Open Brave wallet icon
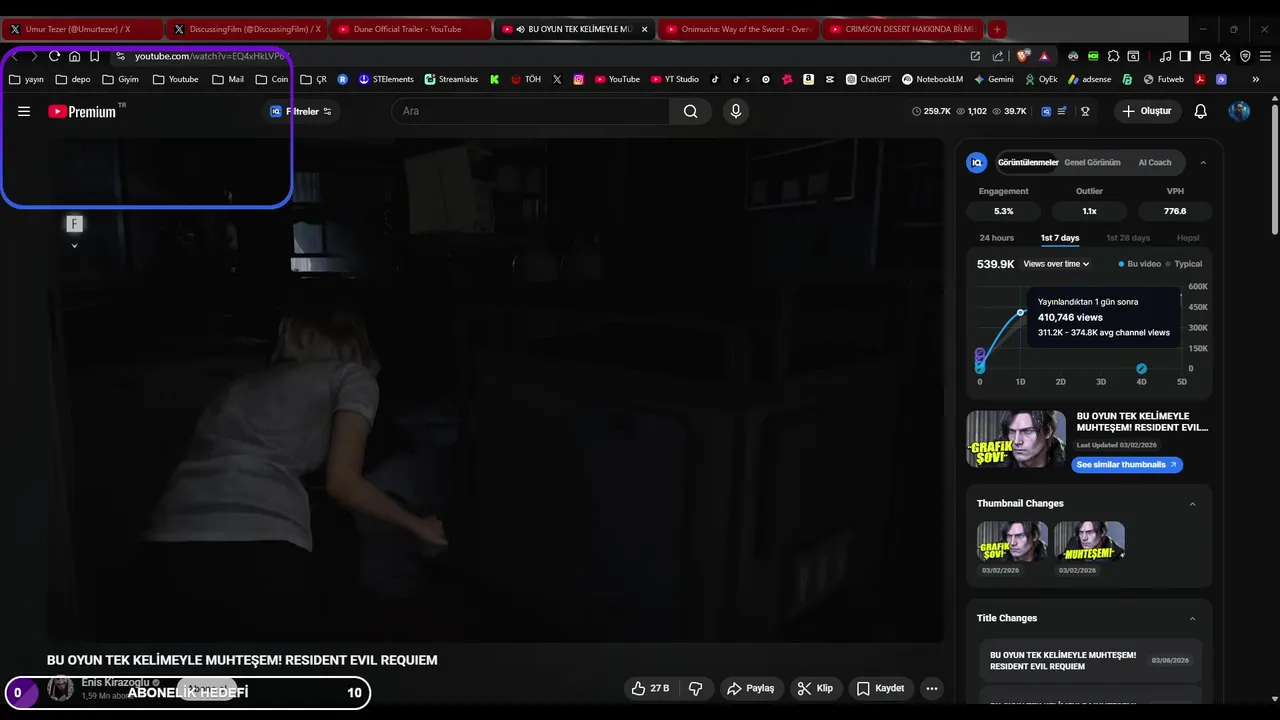The width and height of the screenshot is (1280, 720). click(1205, 56)
